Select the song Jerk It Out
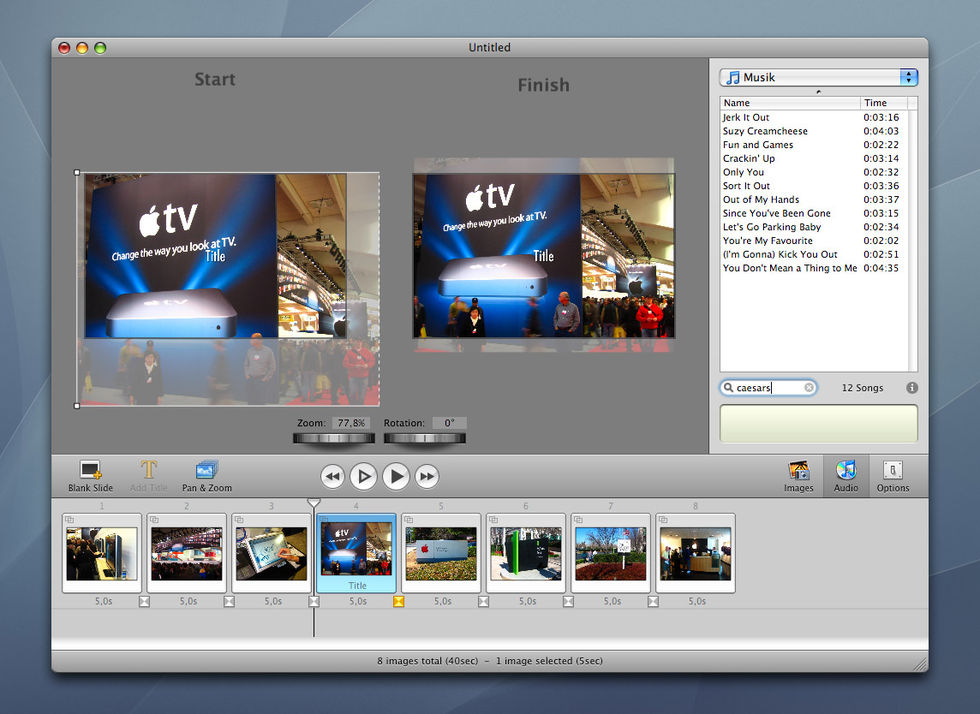This screenshot has width=980, height=714. pos(746,118)
